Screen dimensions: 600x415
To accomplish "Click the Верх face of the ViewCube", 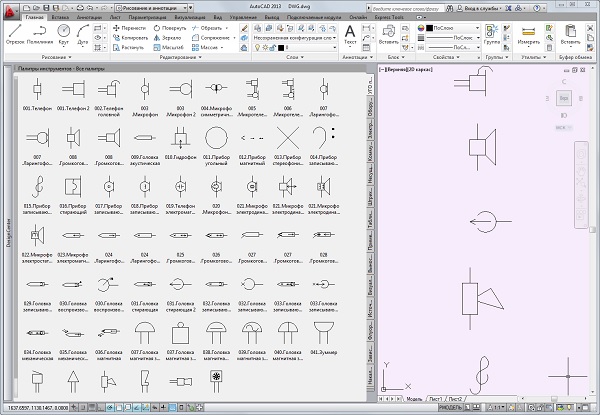I will pos(566,98).
